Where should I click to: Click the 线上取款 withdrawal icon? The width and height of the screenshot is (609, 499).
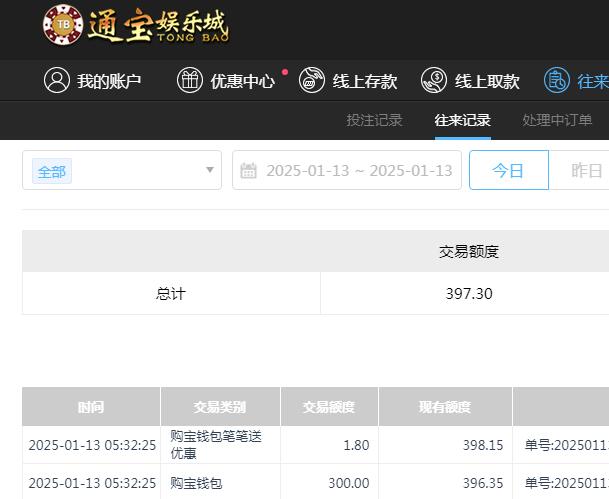(x=434, y=80)
